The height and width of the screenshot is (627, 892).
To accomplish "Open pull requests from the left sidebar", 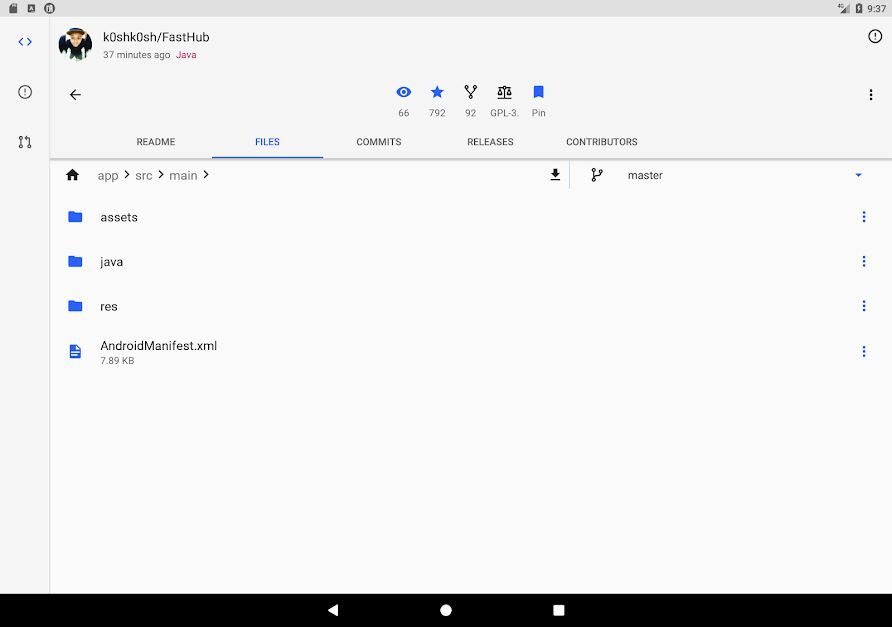I will [24, 142].
